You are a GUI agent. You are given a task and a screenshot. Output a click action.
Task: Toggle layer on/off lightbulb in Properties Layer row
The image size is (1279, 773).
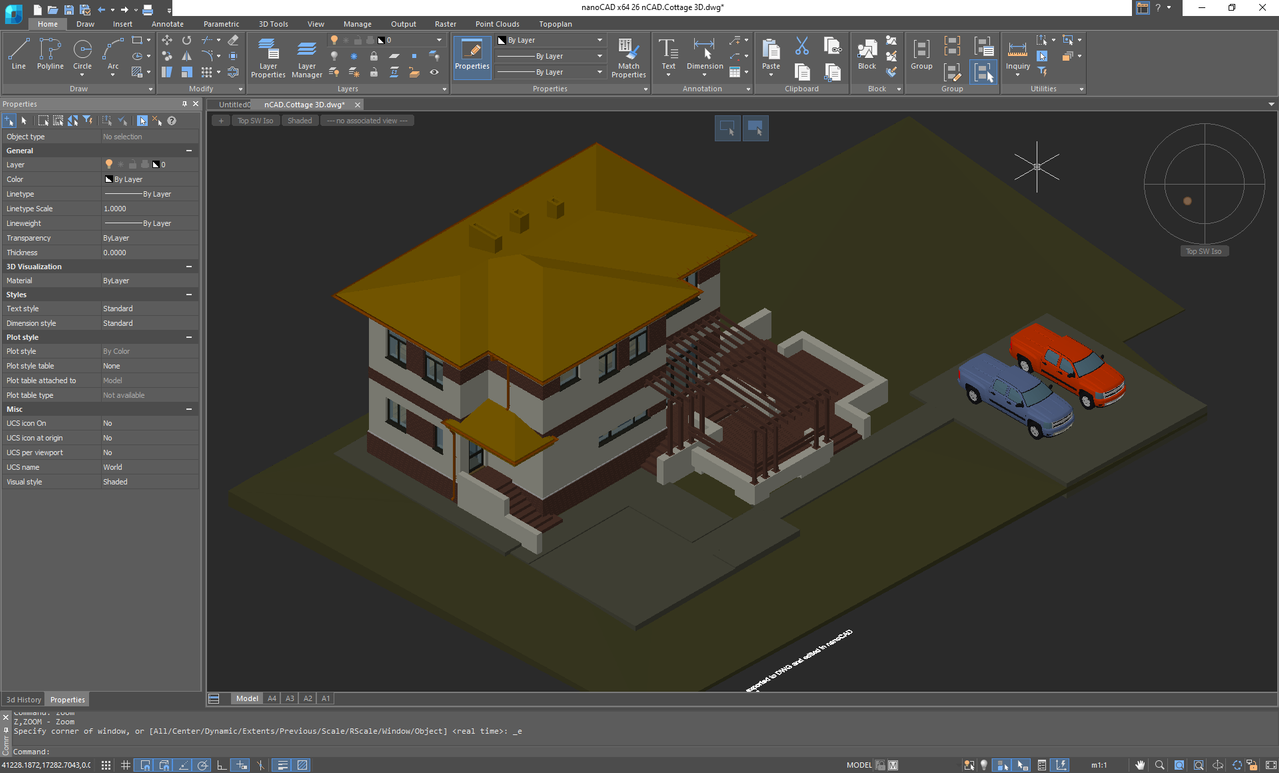coord(109,164)
